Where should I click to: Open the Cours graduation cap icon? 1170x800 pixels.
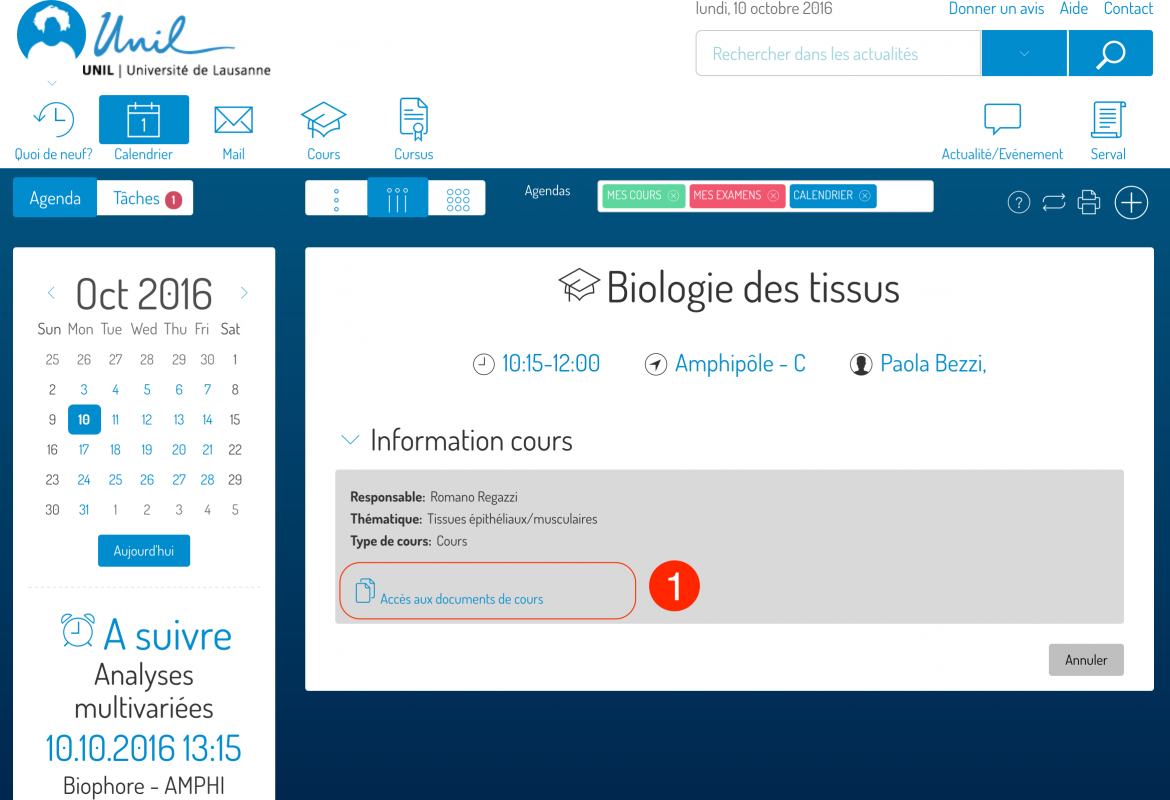[x=323, y=121]
